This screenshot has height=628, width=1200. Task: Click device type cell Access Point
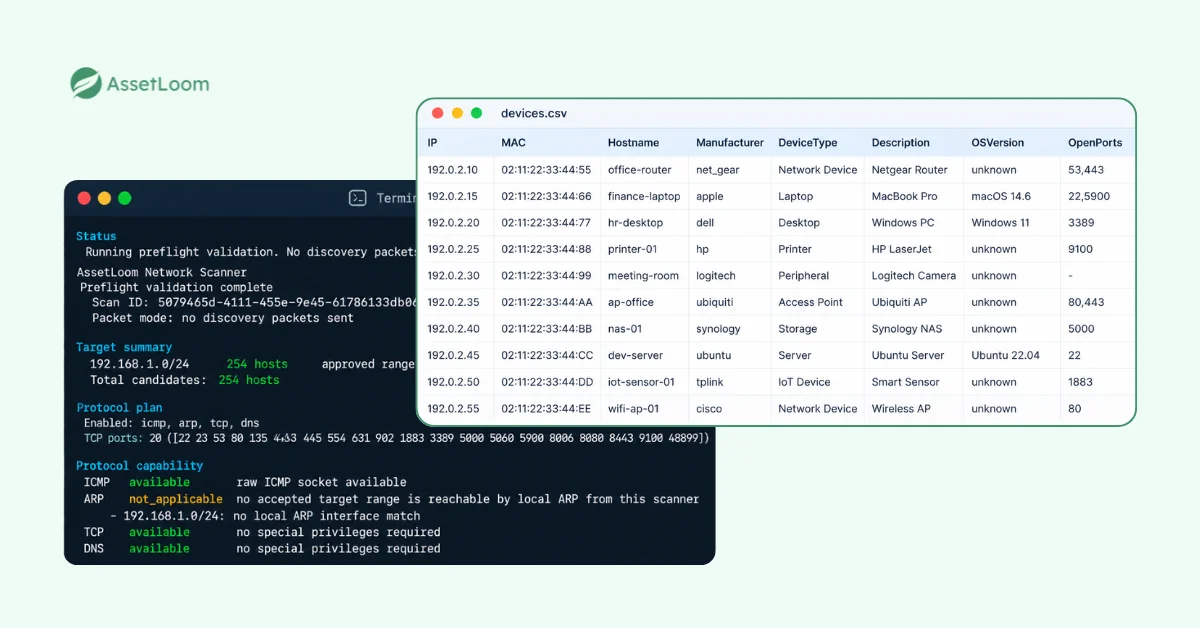click(811, 302)
